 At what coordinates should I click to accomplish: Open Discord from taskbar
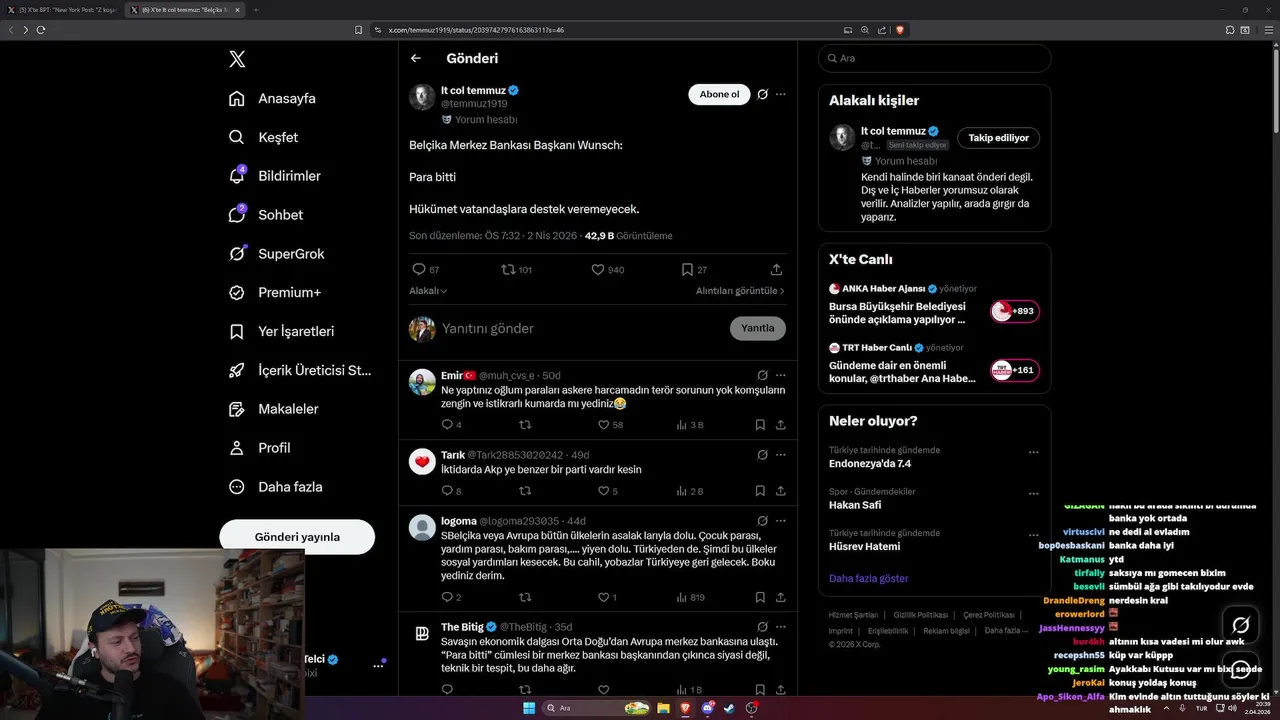point(707,708)
